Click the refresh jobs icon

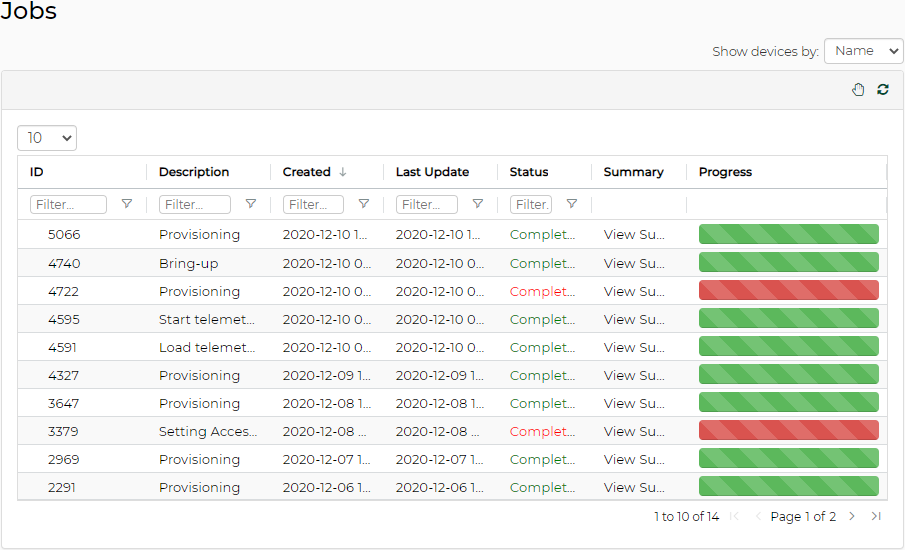pyautogui.click(x=883, y=90)
